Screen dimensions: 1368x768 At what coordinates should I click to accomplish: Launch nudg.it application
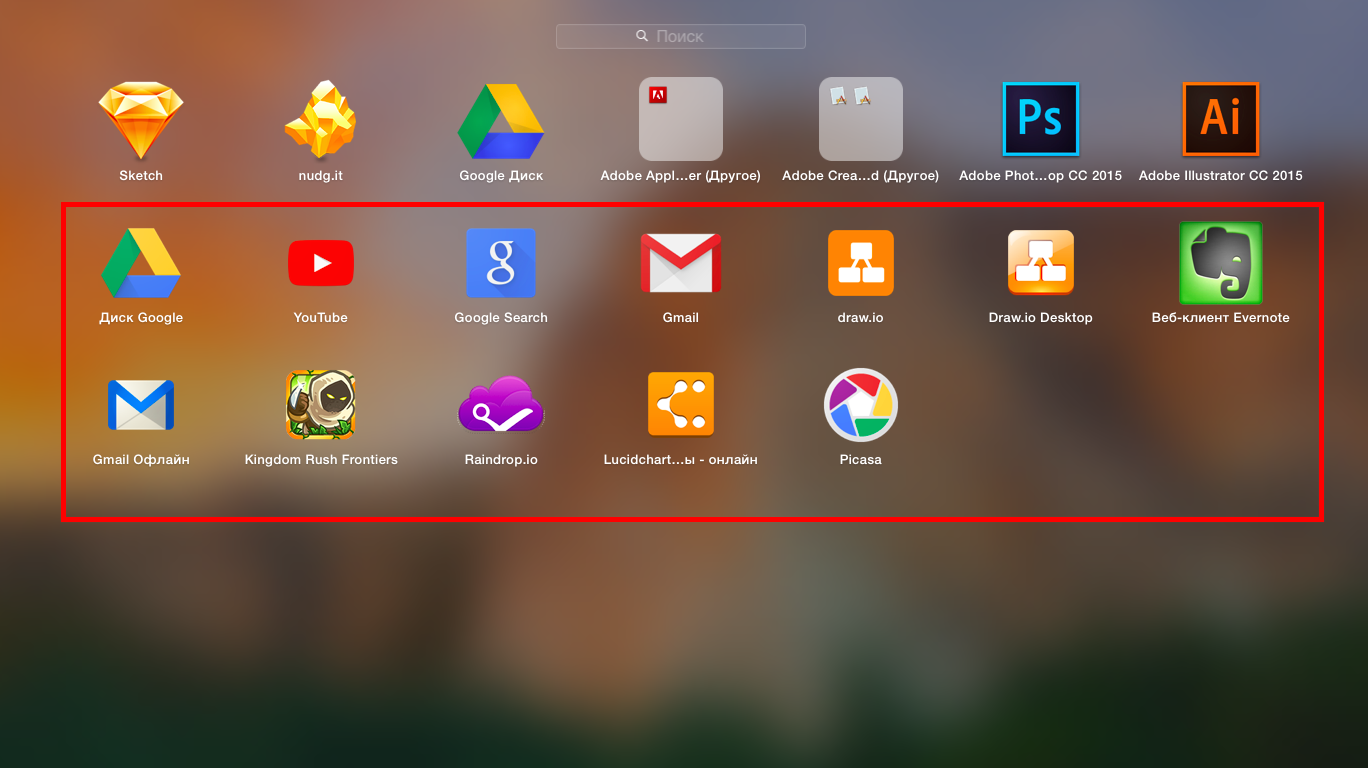321,120
